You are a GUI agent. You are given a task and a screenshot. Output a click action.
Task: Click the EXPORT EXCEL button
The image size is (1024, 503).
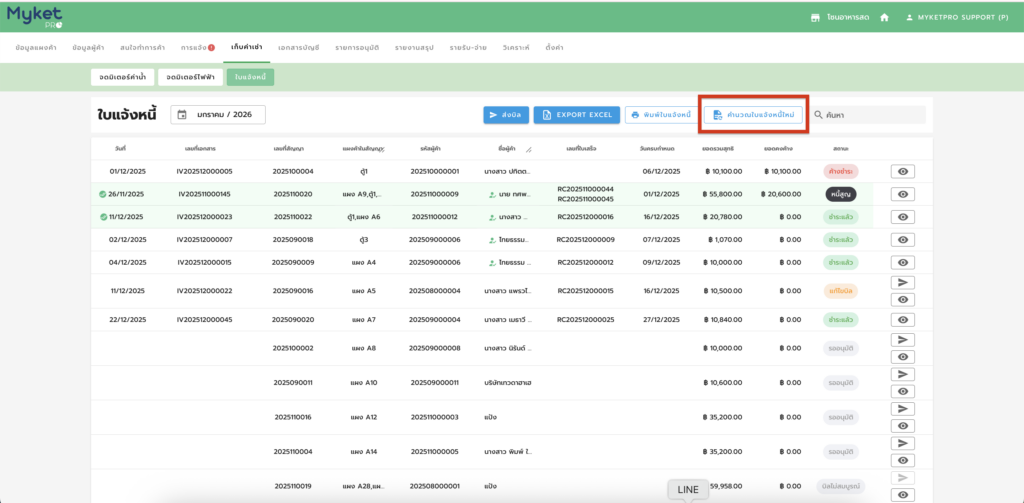[576, 115]
